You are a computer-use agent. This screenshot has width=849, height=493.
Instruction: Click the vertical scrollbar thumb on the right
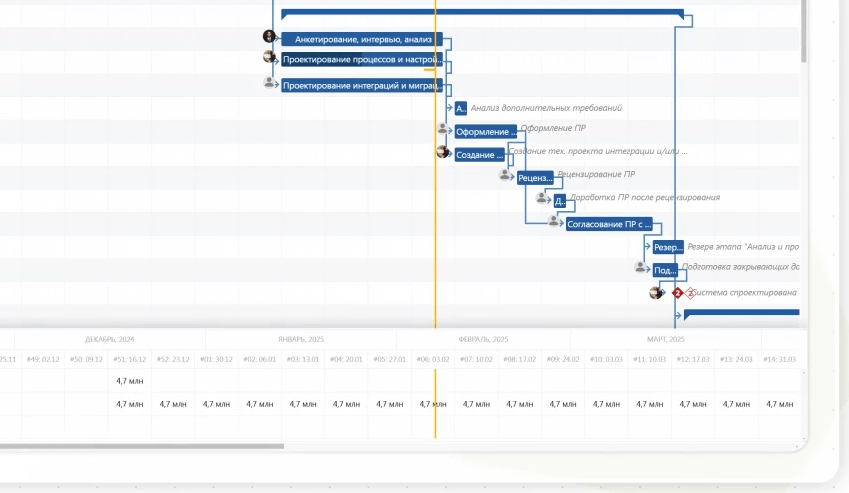(x=804, y=31)
